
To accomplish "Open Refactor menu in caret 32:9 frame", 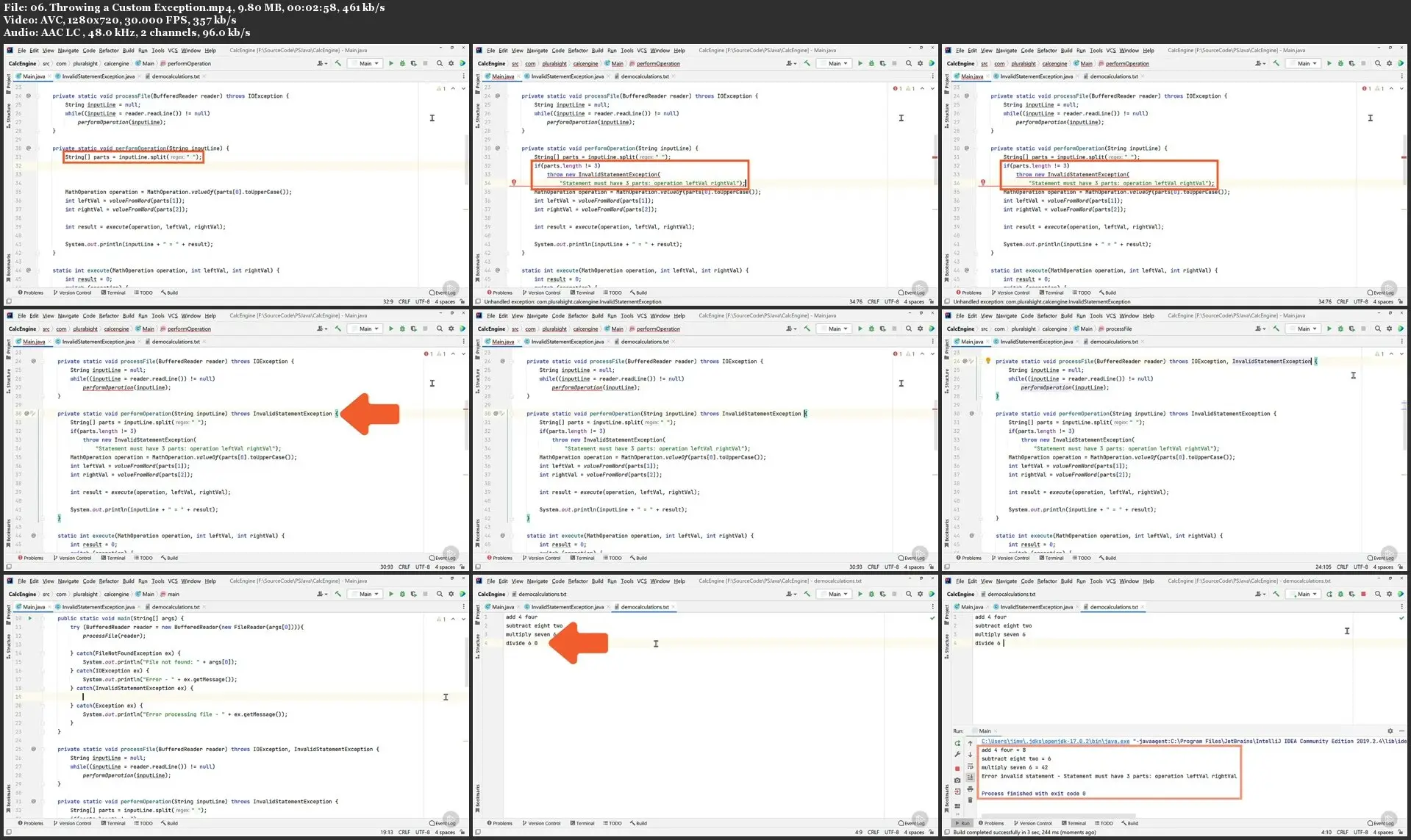I will click(x=109, y=51).
